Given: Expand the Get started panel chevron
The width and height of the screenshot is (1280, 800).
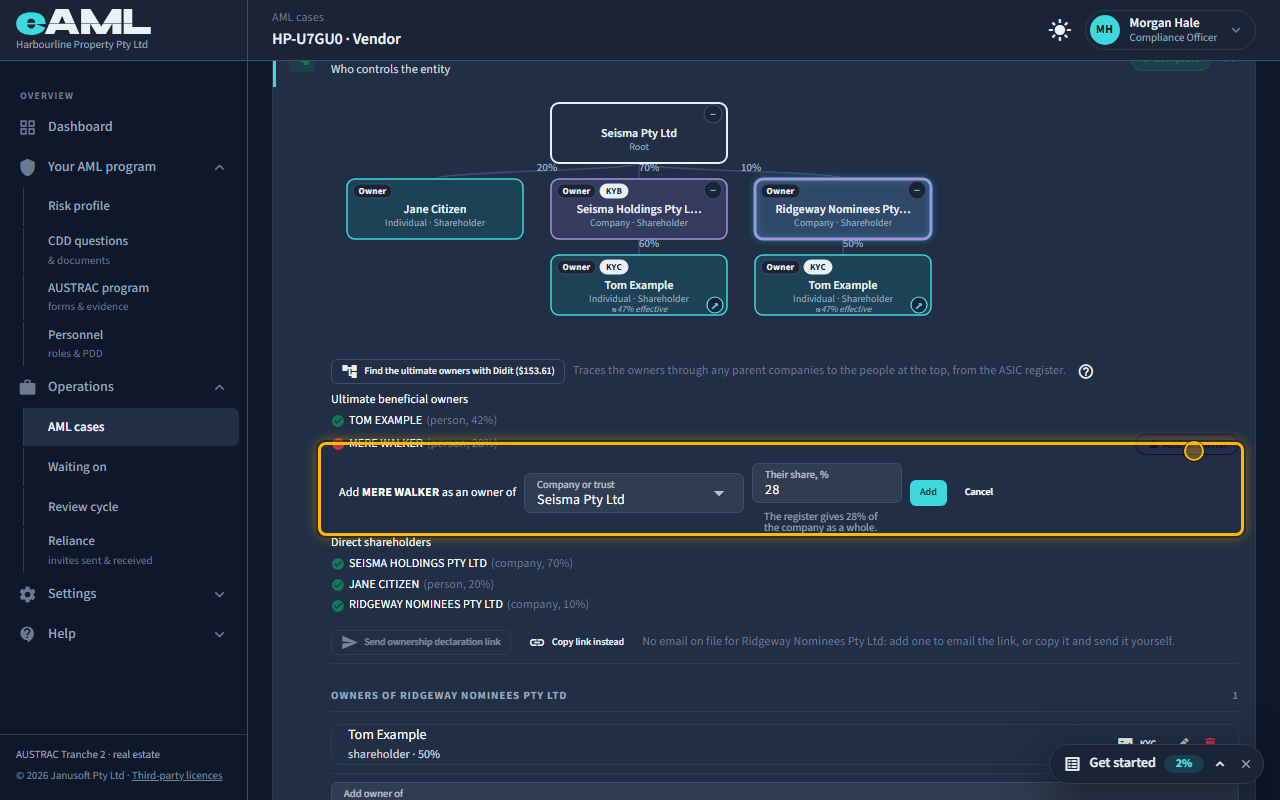Looking at the screenshot, I should [1220, 764].
